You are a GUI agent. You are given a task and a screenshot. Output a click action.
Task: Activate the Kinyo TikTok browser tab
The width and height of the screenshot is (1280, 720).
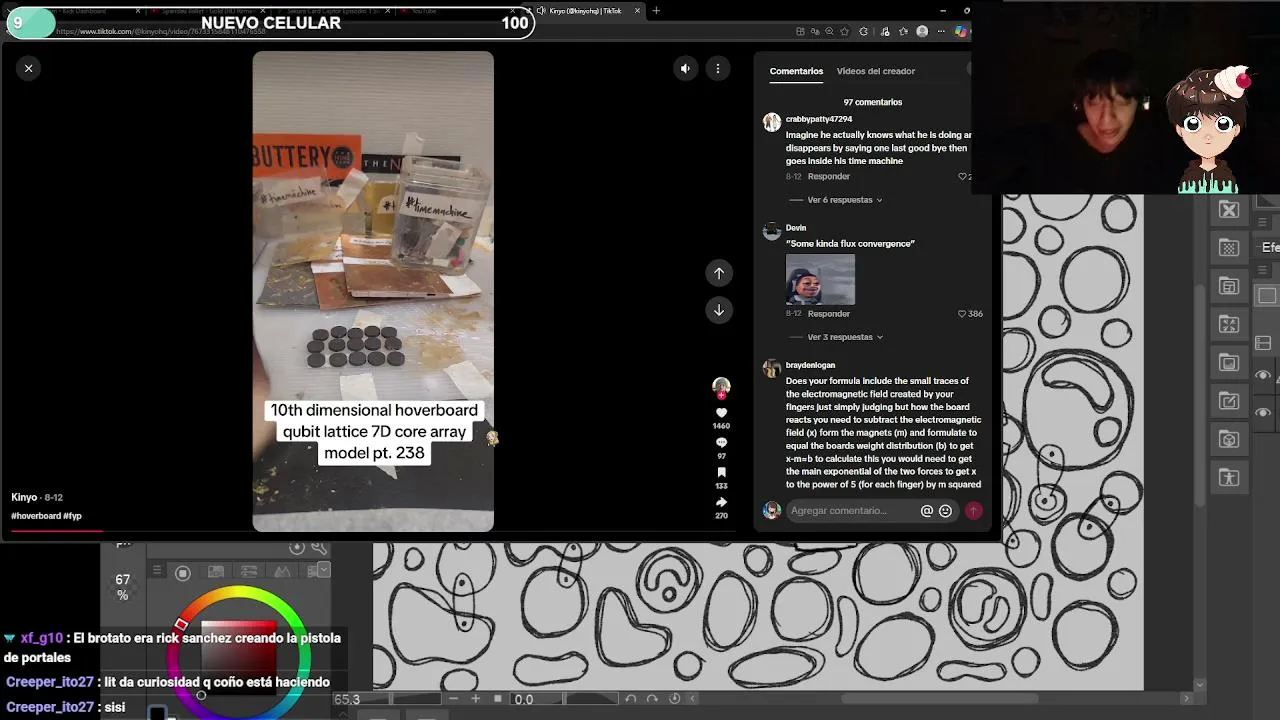[x=587, y=11]
